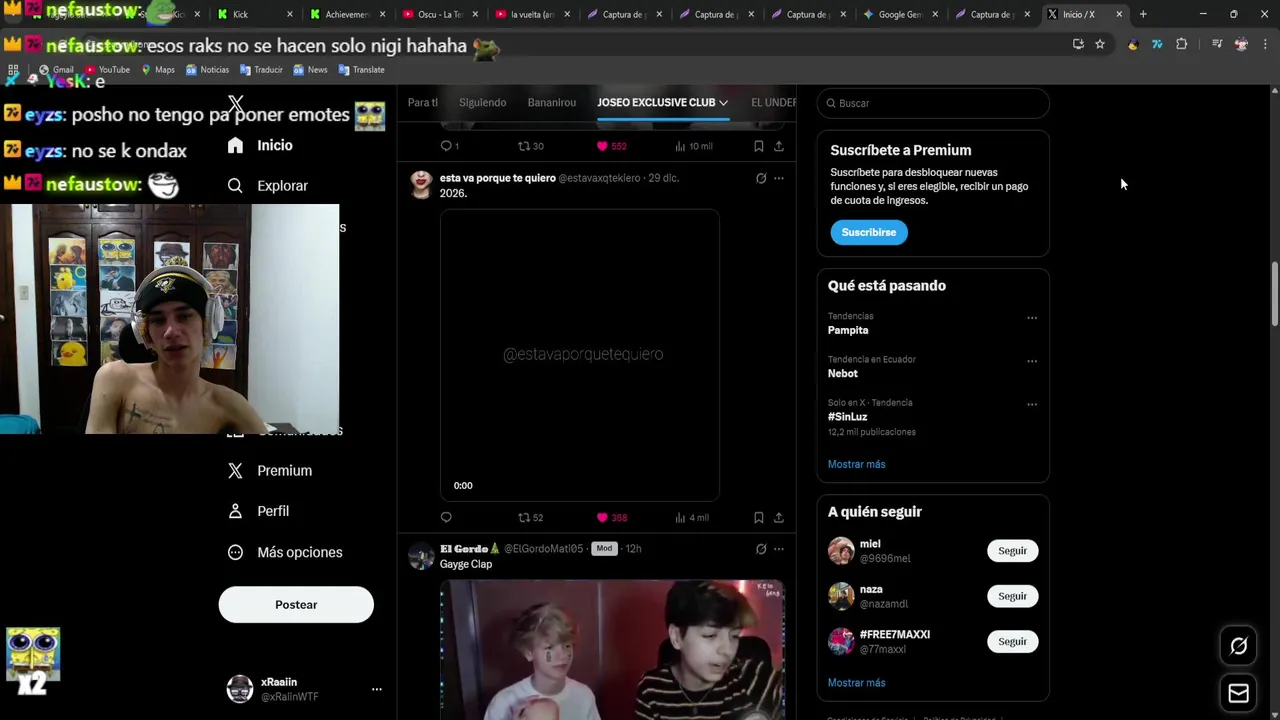
Task: Open Premium in the X sidebar
Action: pos(269,471)
